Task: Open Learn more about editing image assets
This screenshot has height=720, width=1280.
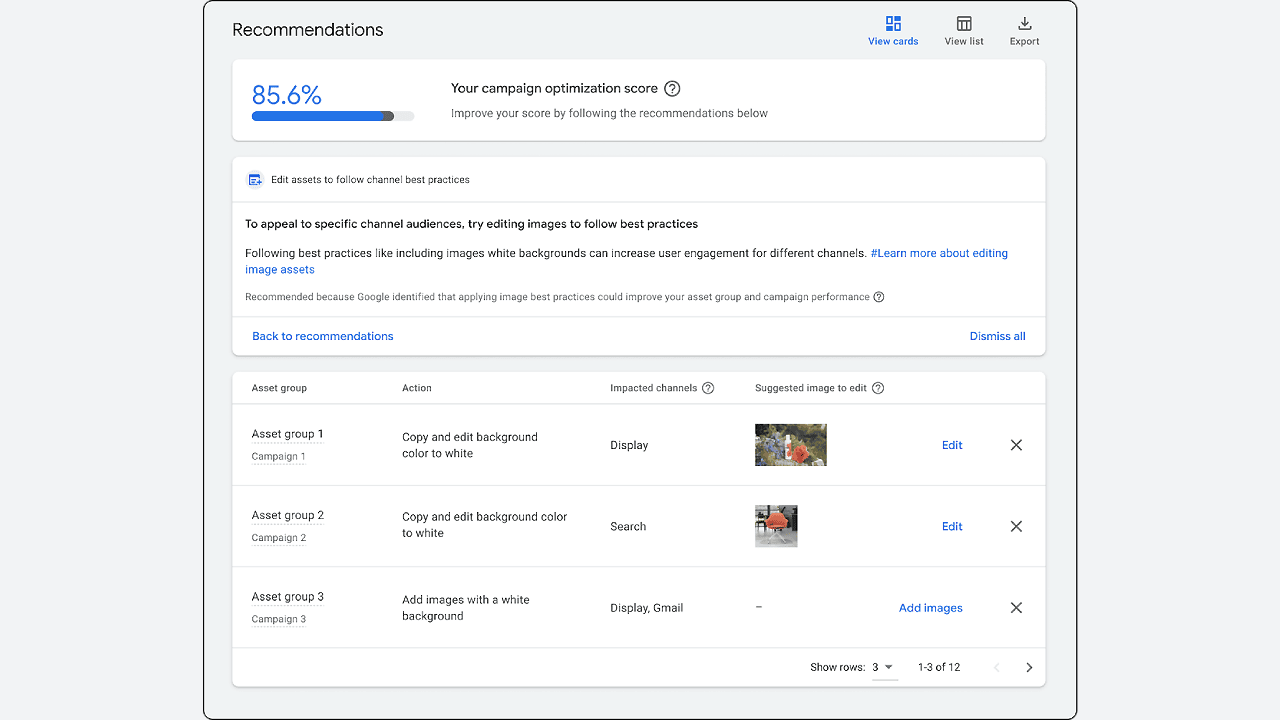Action: (938, 254)
